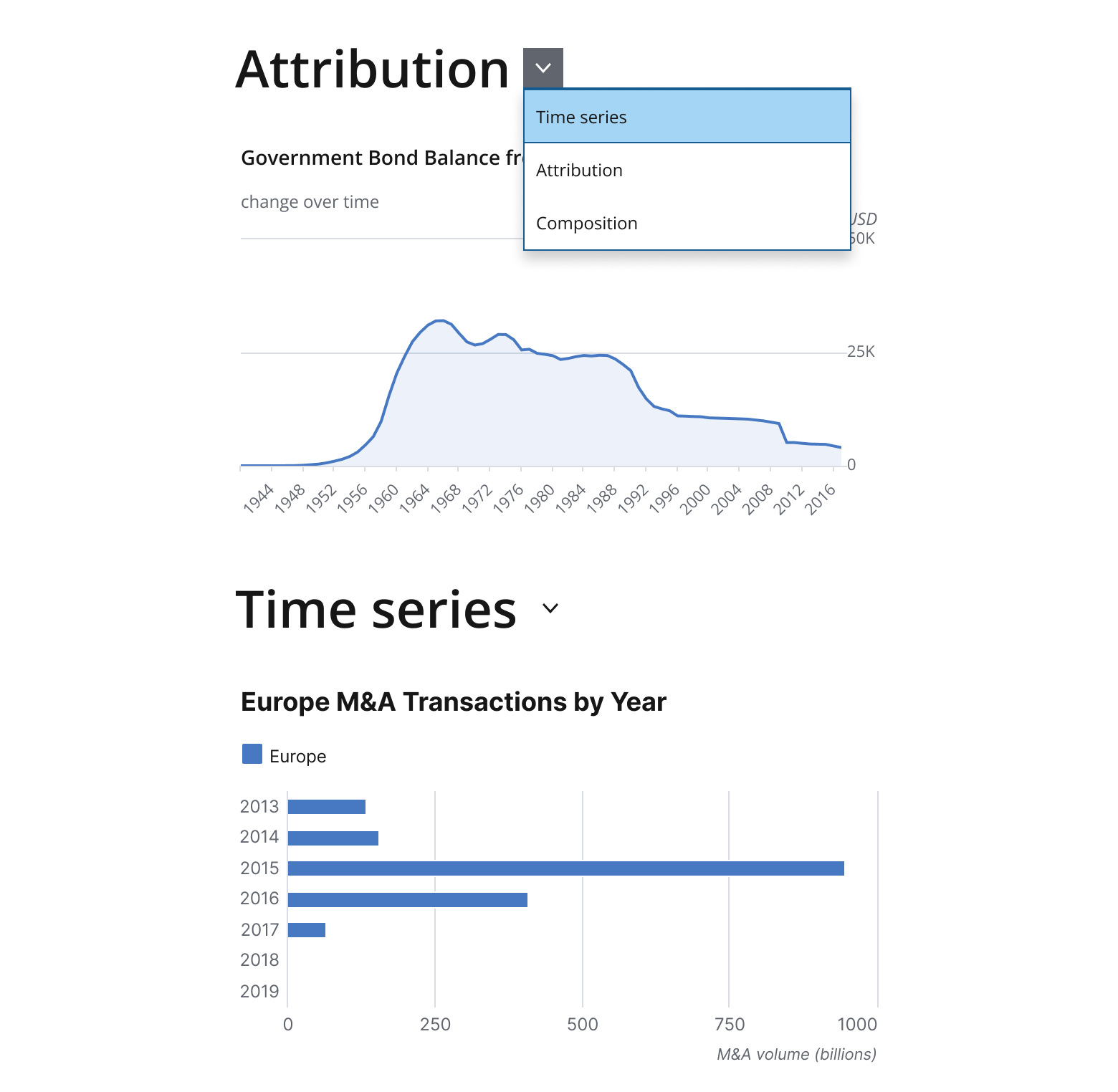The image size is (1118, 1092).
Task: Click the Government Bond Balance chart title
Action: [381, 158]
